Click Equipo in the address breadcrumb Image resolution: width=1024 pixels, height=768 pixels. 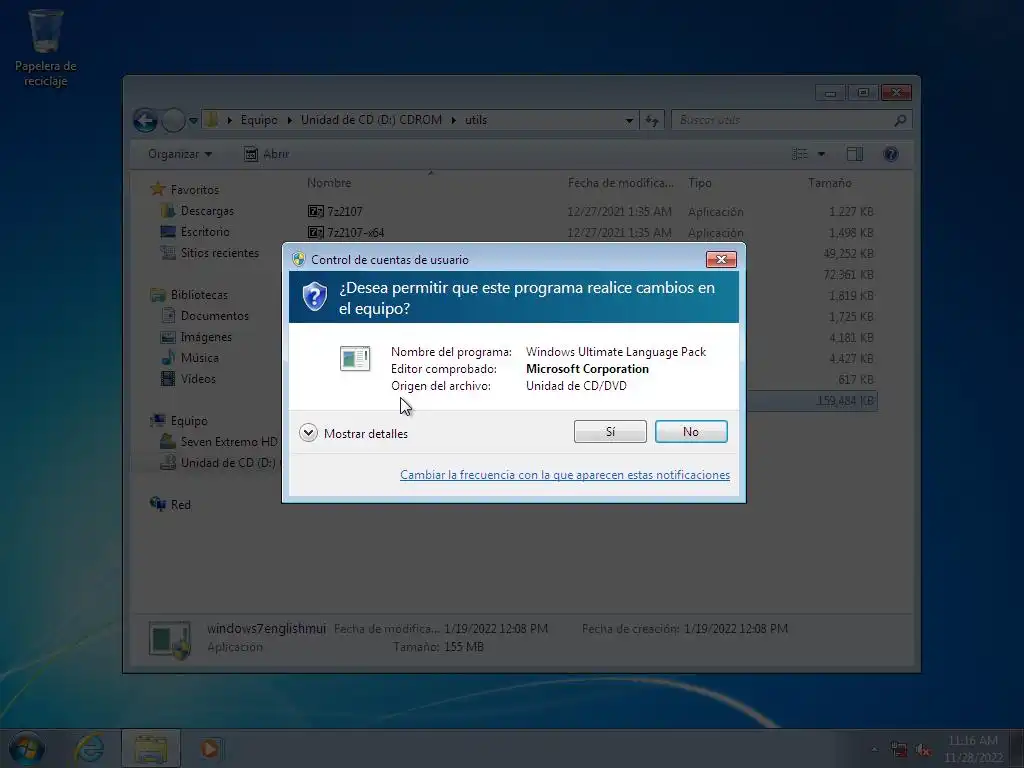coord(259,120)
